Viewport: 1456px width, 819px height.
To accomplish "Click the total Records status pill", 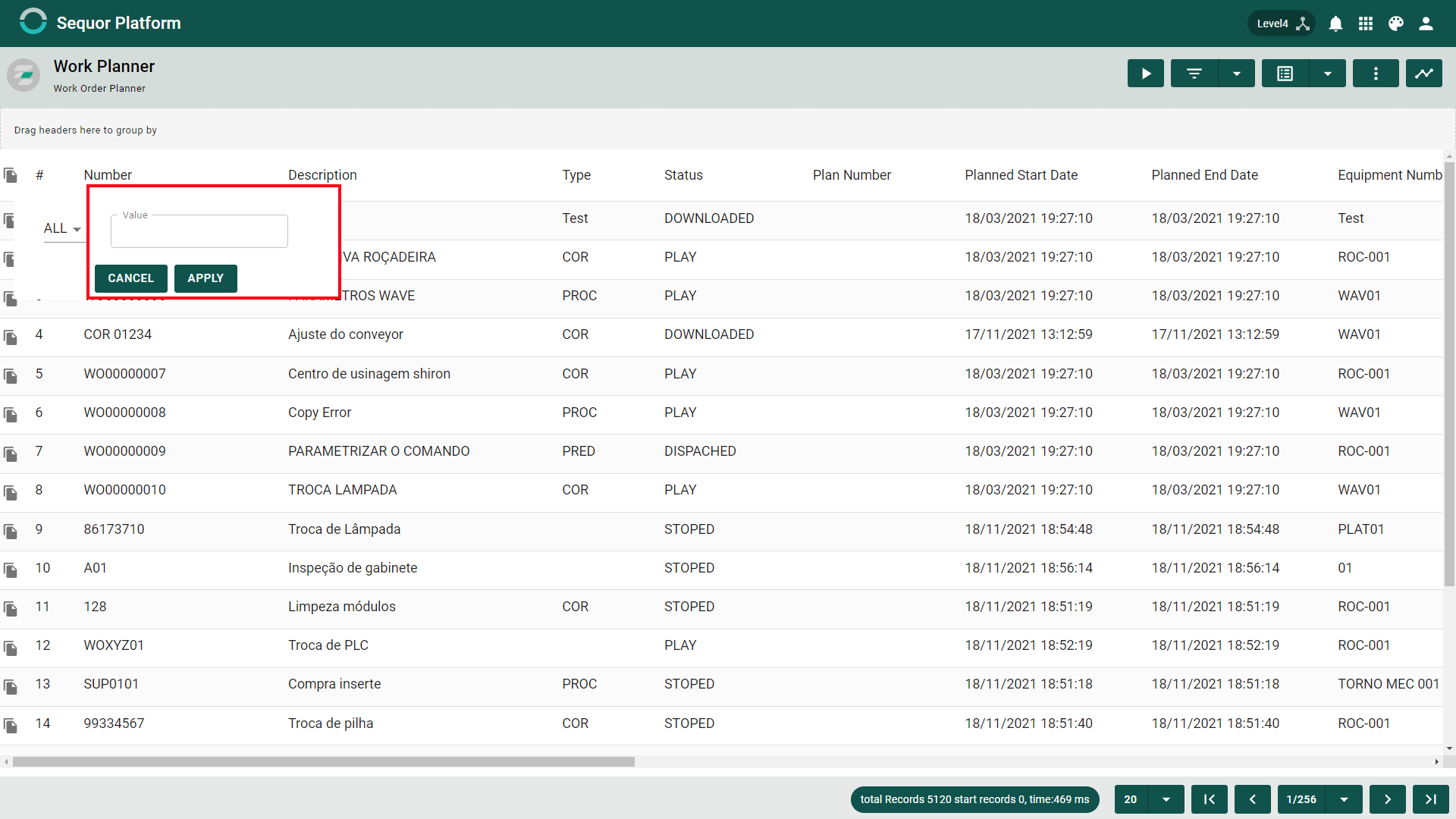I will coord(974,799).
